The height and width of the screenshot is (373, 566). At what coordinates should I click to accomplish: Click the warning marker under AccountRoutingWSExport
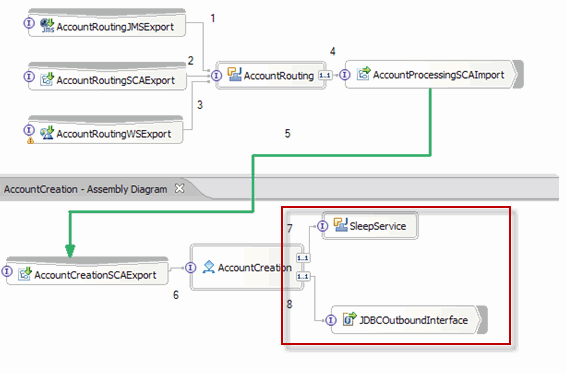(31, 141)
